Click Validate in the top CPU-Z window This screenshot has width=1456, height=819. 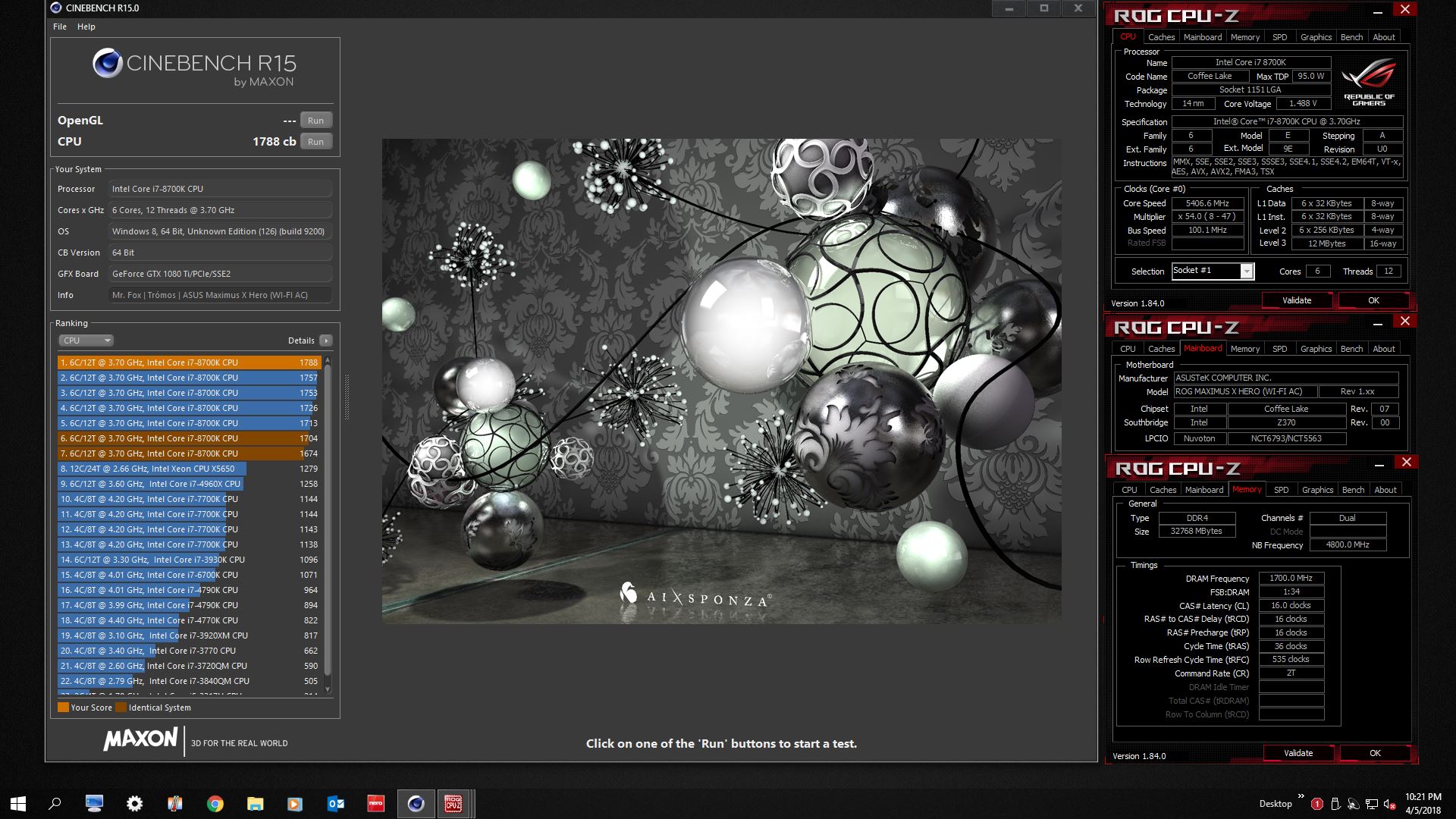point(1297,301)
